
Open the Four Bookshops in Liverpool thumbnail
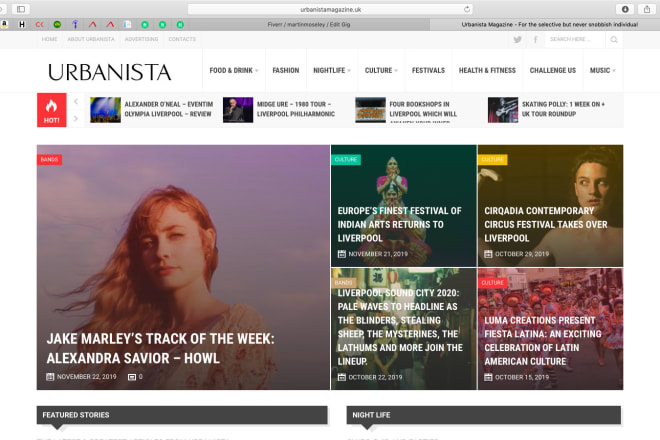tap(370, 110)
